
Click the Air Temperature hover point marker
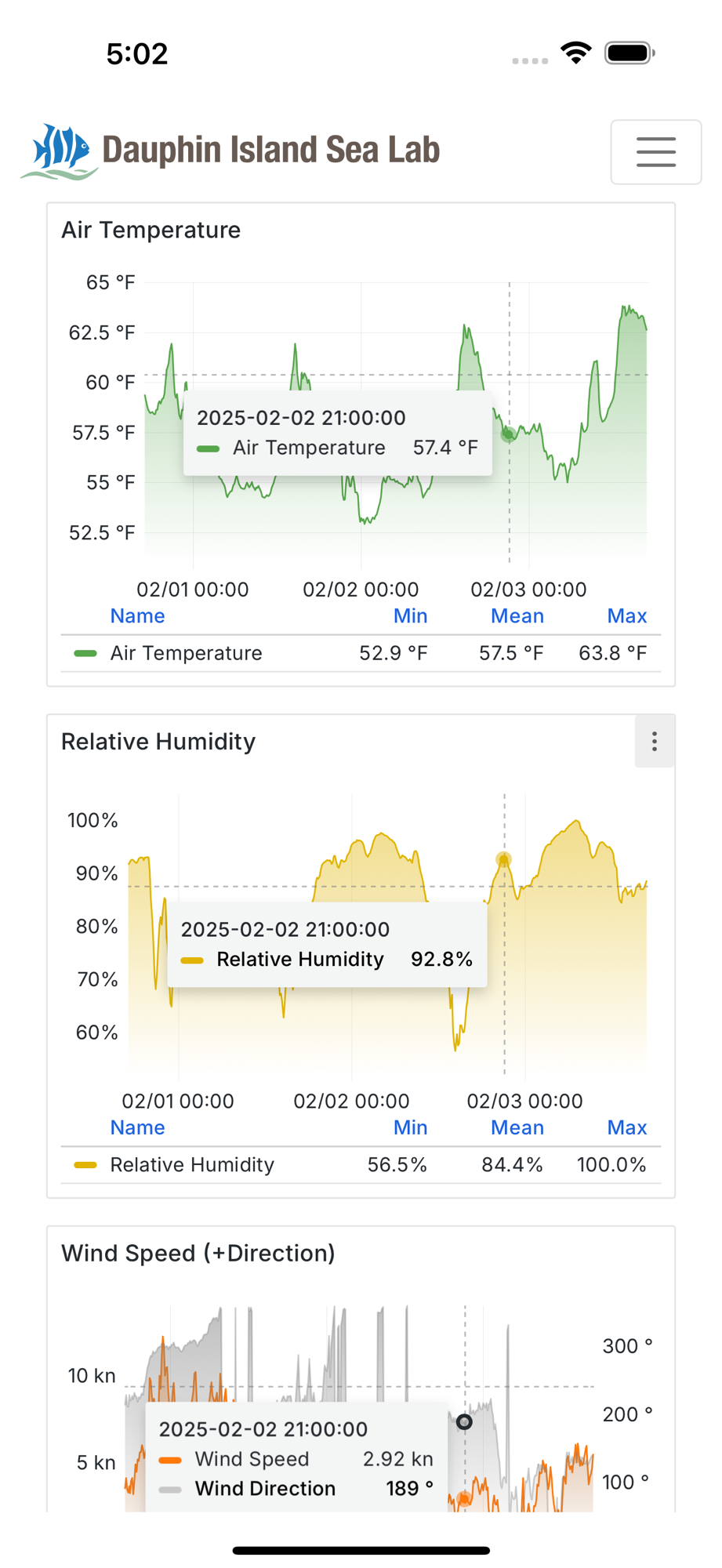point(509,434)
